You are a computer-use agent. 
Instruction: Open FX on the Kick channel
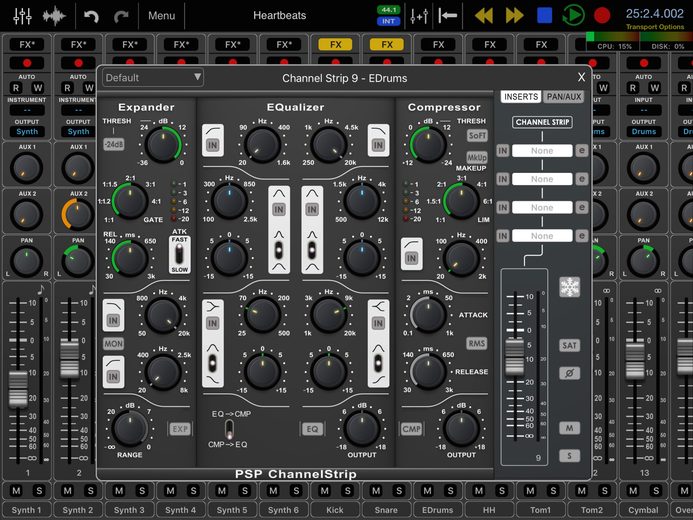point(335,45)
